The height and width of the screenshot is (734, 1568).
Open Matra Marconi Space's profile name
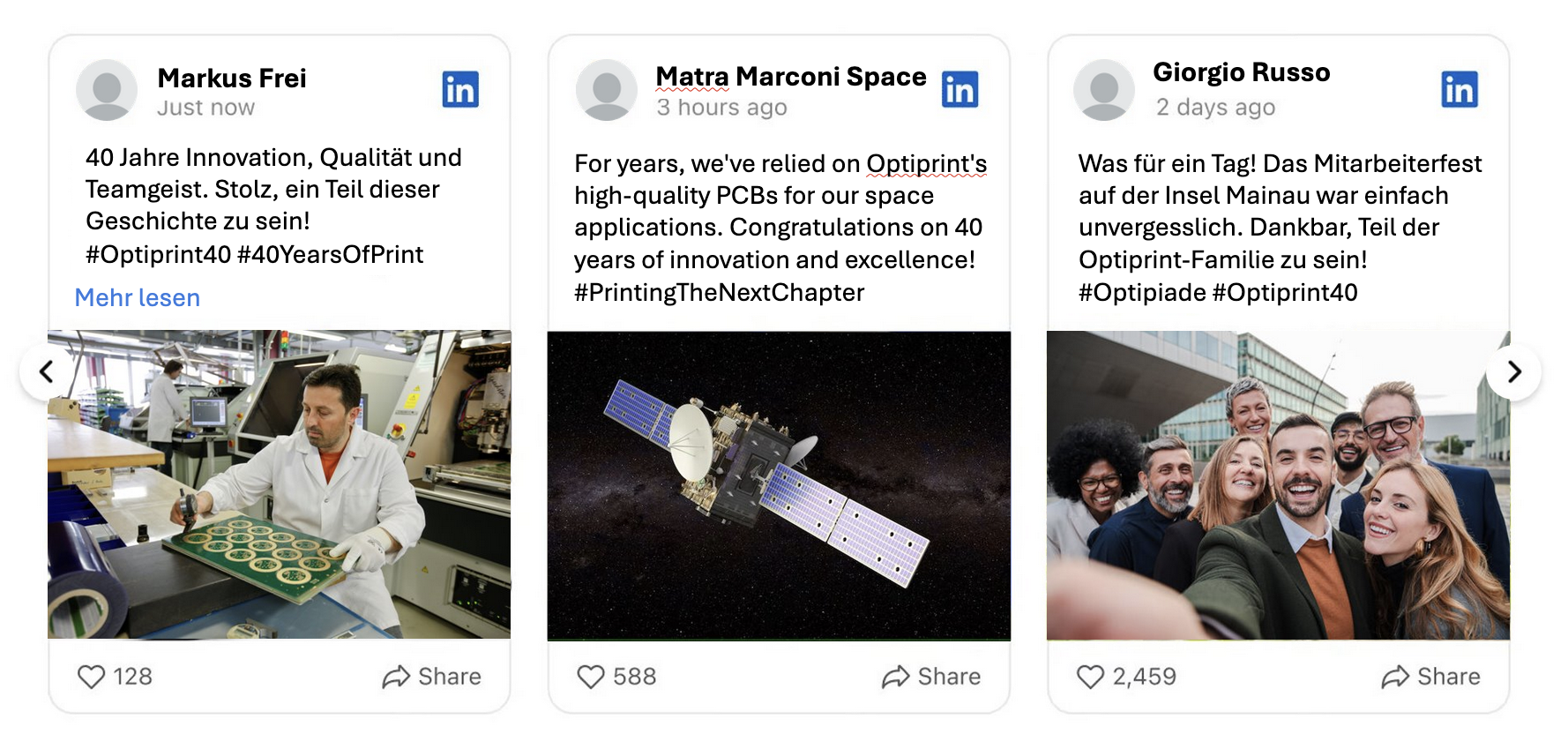coord(791,76)
